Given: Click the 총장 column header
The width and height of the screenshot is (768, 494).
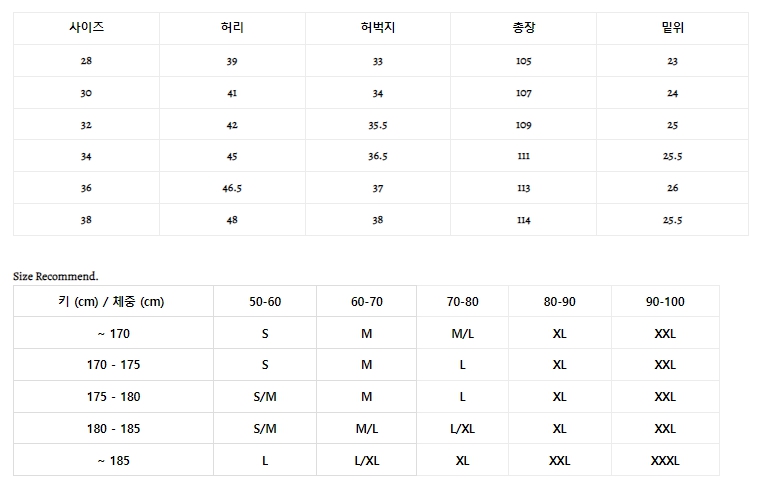Looking at the screenshot, I should point(524,28).
